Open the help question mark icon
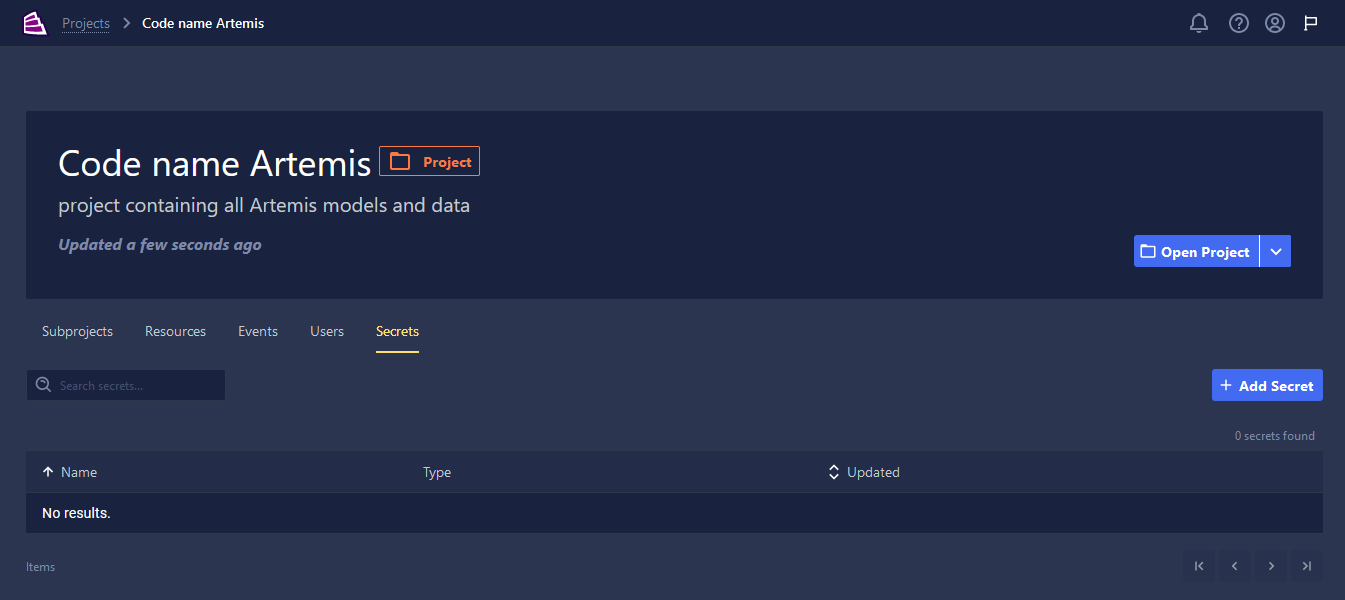 (x=1239, y=23)
